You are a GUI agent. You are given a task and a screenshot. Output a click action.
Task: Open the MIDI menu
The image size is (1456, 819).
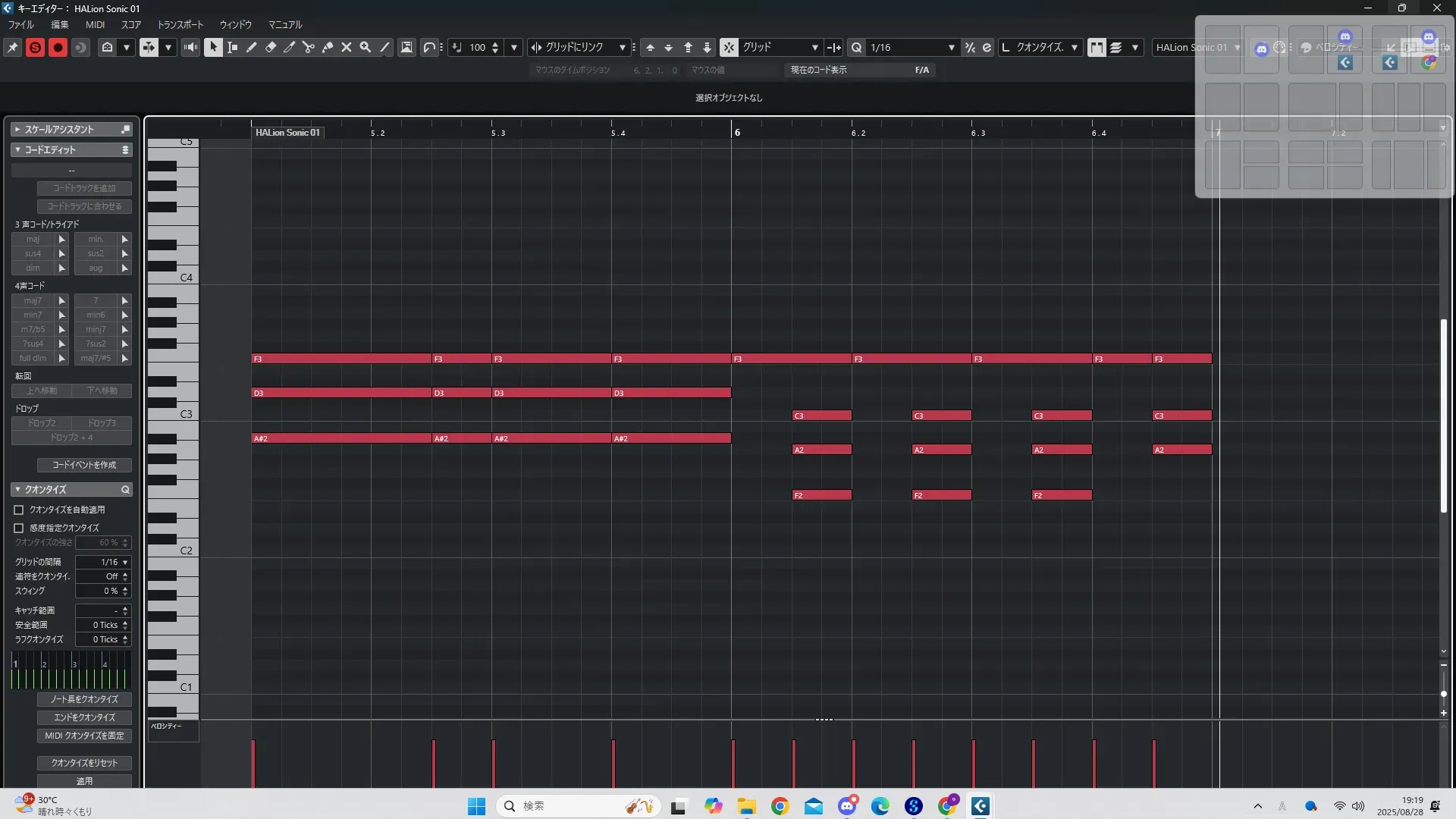[95, 24]
